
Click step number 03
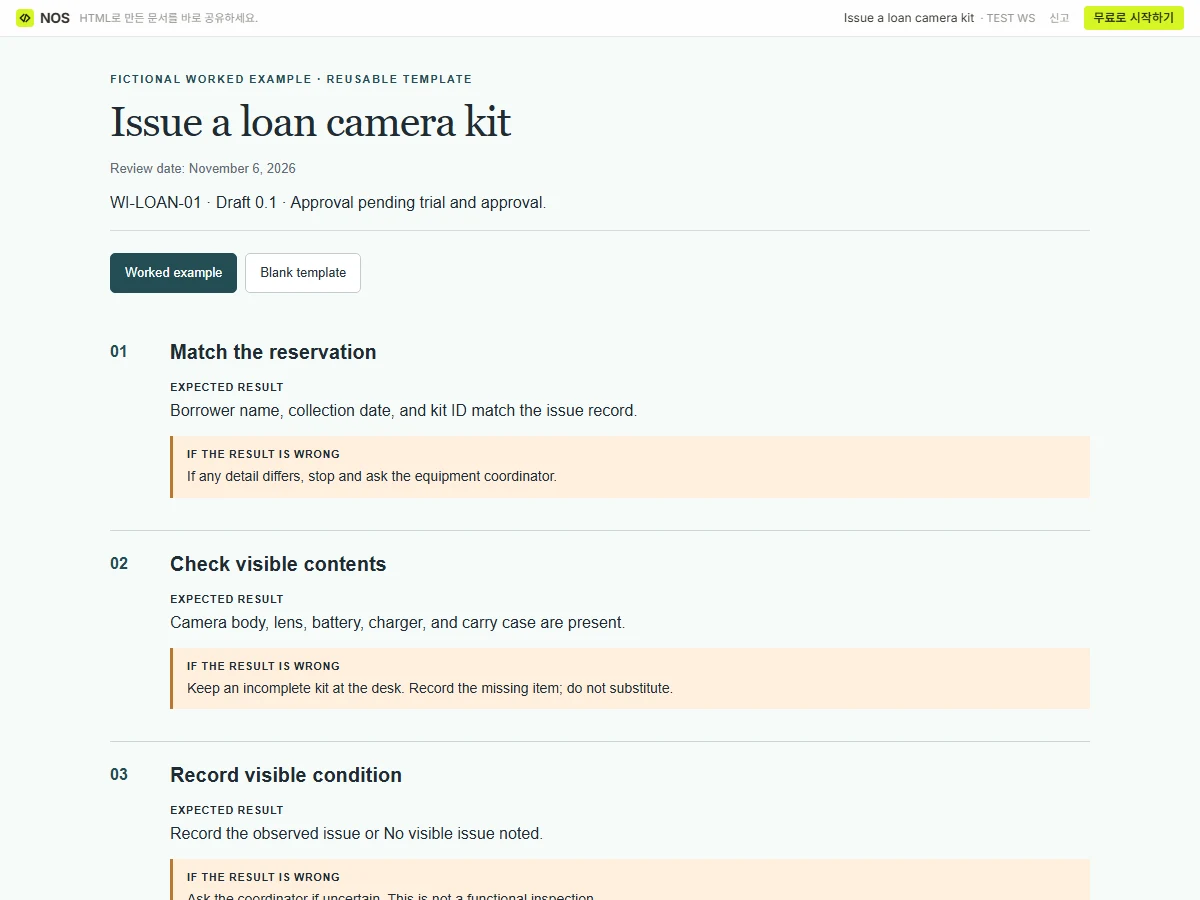pos(119,775)
